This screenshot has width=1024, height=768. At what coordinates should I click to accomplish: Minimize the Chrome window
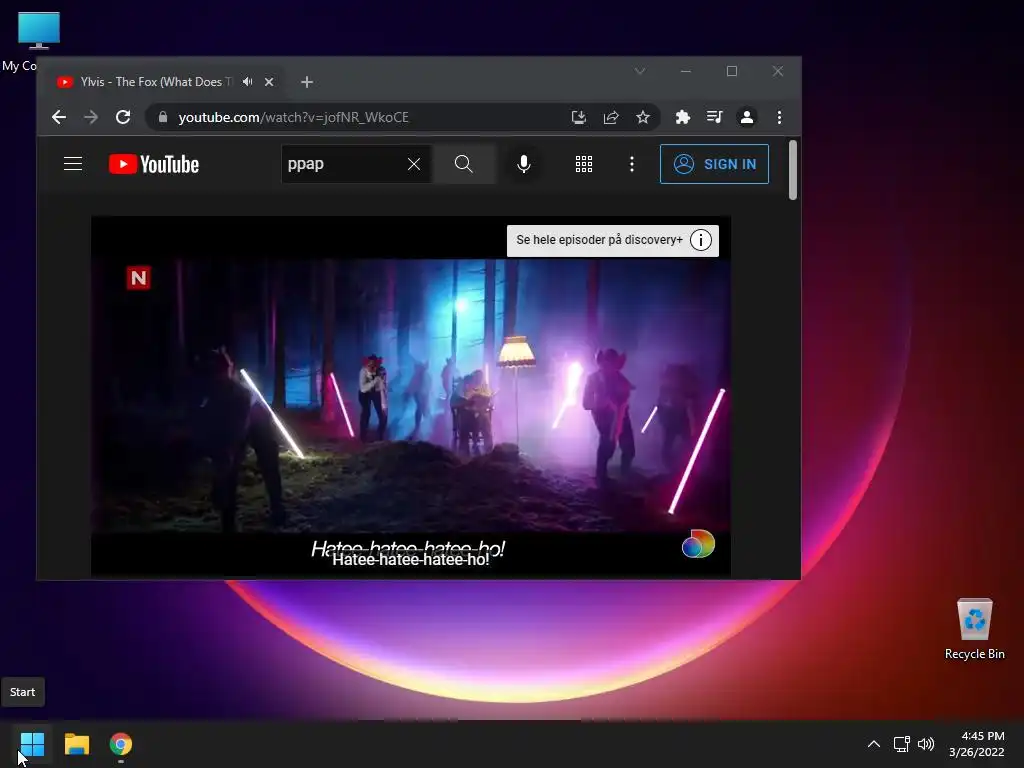click(x=686, y=71)
